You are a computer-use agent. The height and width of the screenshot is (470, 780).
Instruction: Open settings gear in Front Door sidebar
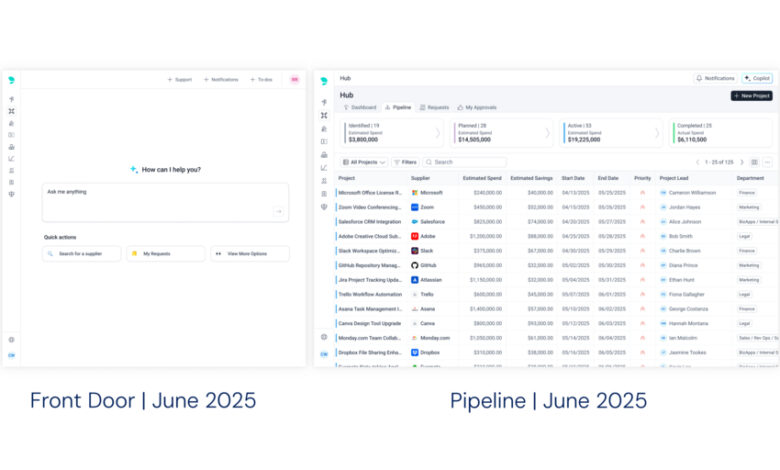click(x=12, y=339)
